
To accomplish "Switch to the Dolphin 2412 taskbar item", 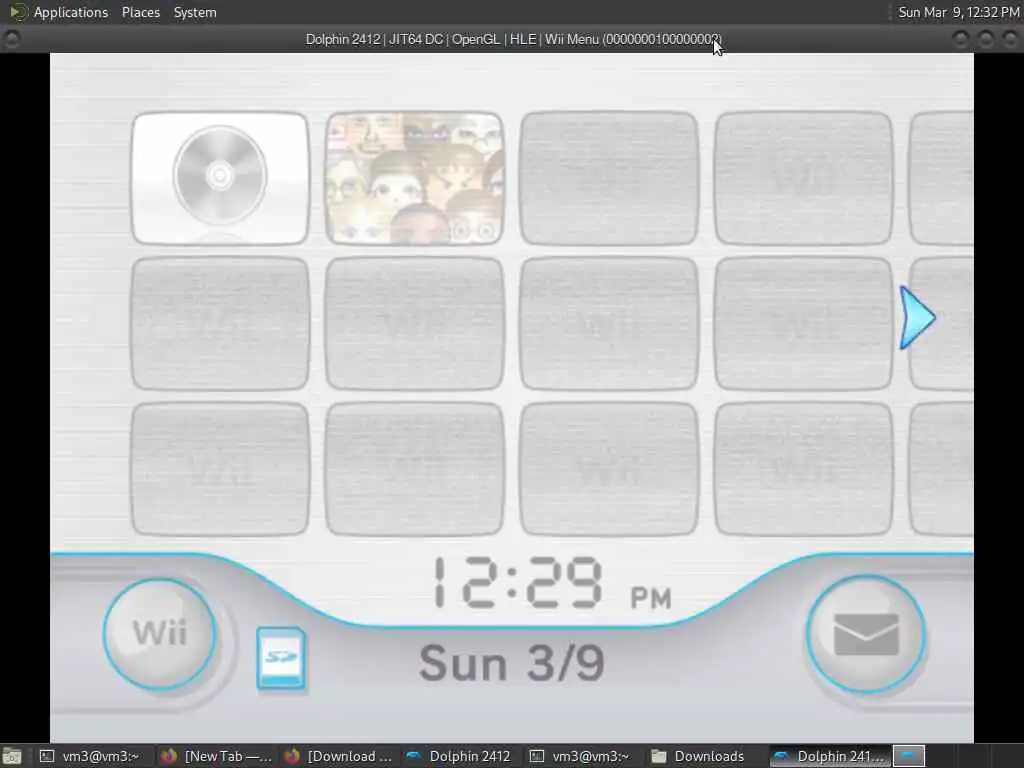I will [459, 756].
